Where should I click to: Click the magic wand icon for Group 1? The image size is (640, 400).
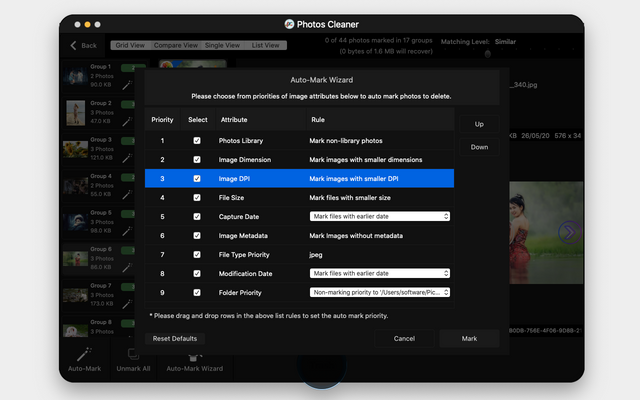pos(127,85)
